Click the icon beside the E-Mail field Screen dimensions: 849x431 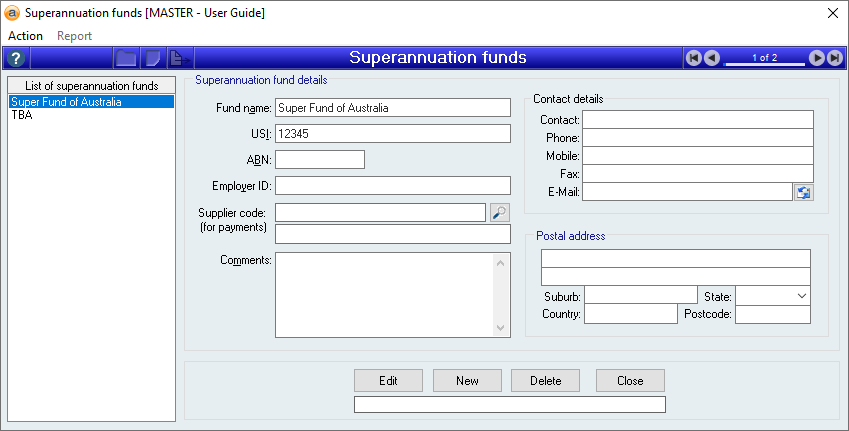click(x=803, y=192)
